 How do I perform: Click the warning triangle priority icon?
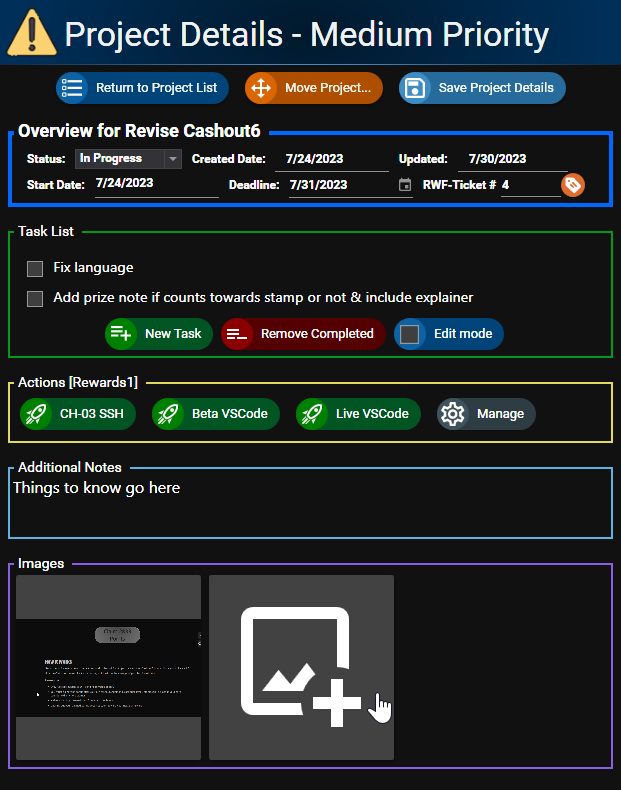(32, 33)
